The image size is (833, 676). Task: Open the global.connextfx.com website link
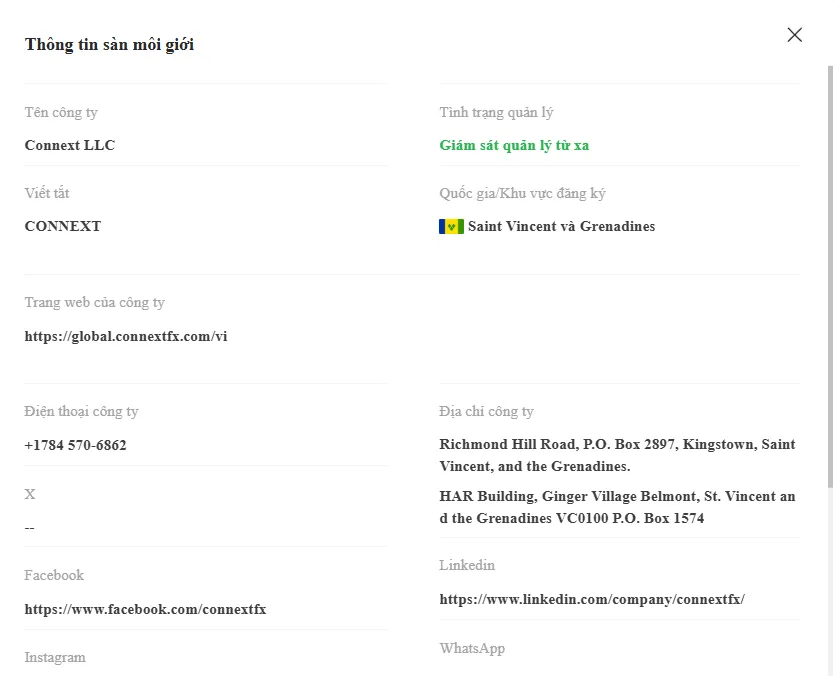tap(126, 336)
